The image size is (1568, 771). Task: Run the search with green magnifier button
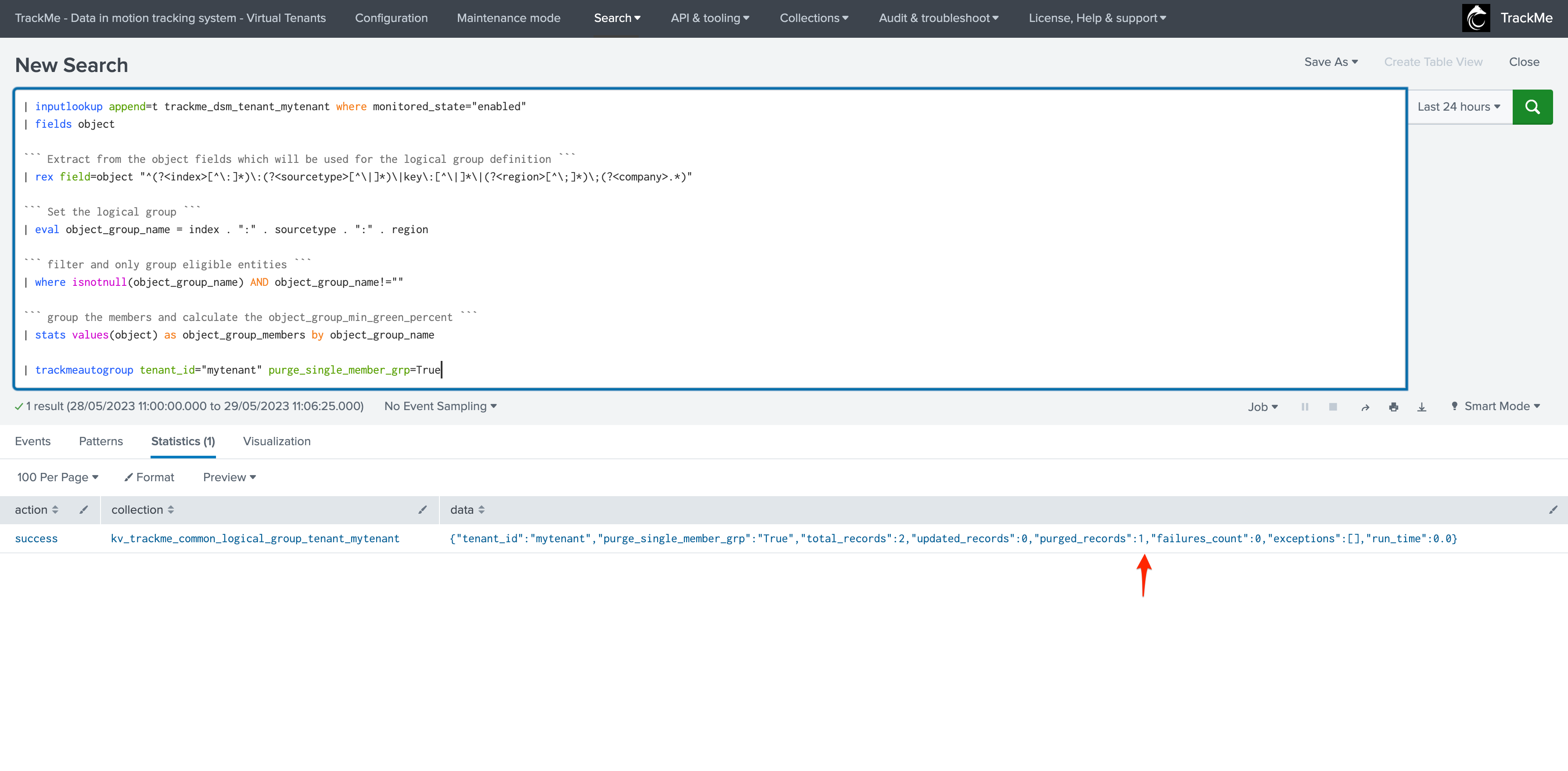point(1532,107)
